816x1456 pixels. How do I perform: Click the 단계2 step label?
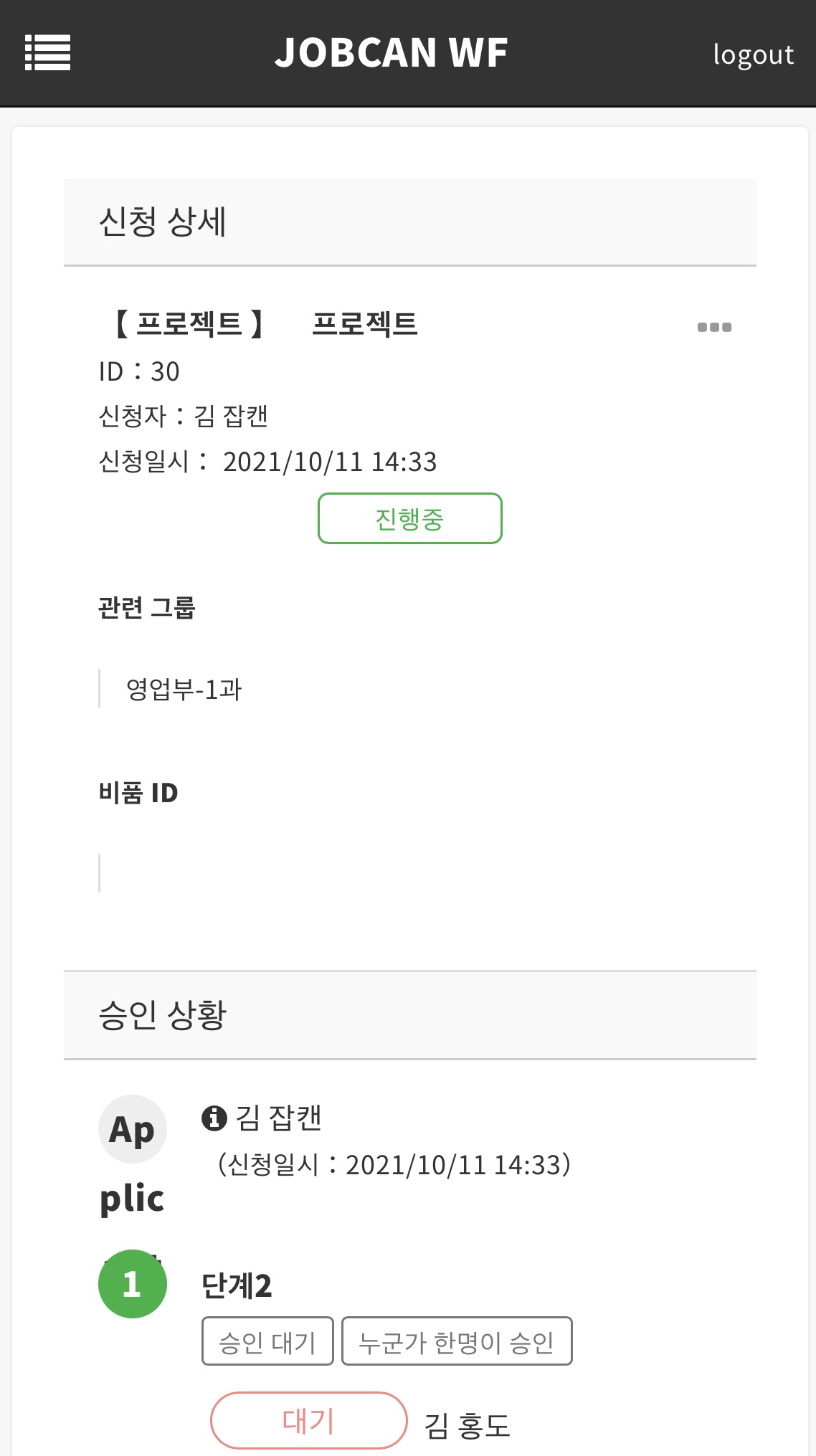pos(237,1286)
